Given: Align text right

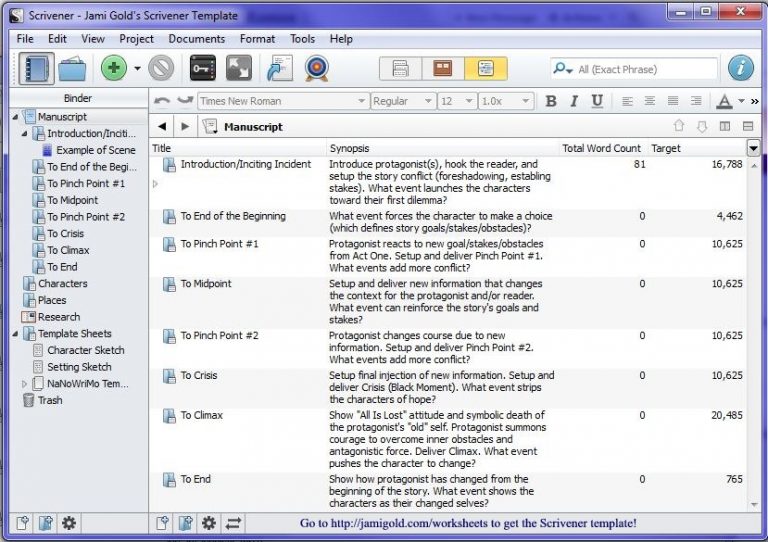Looking at the screenshot, I should point(696,101).
